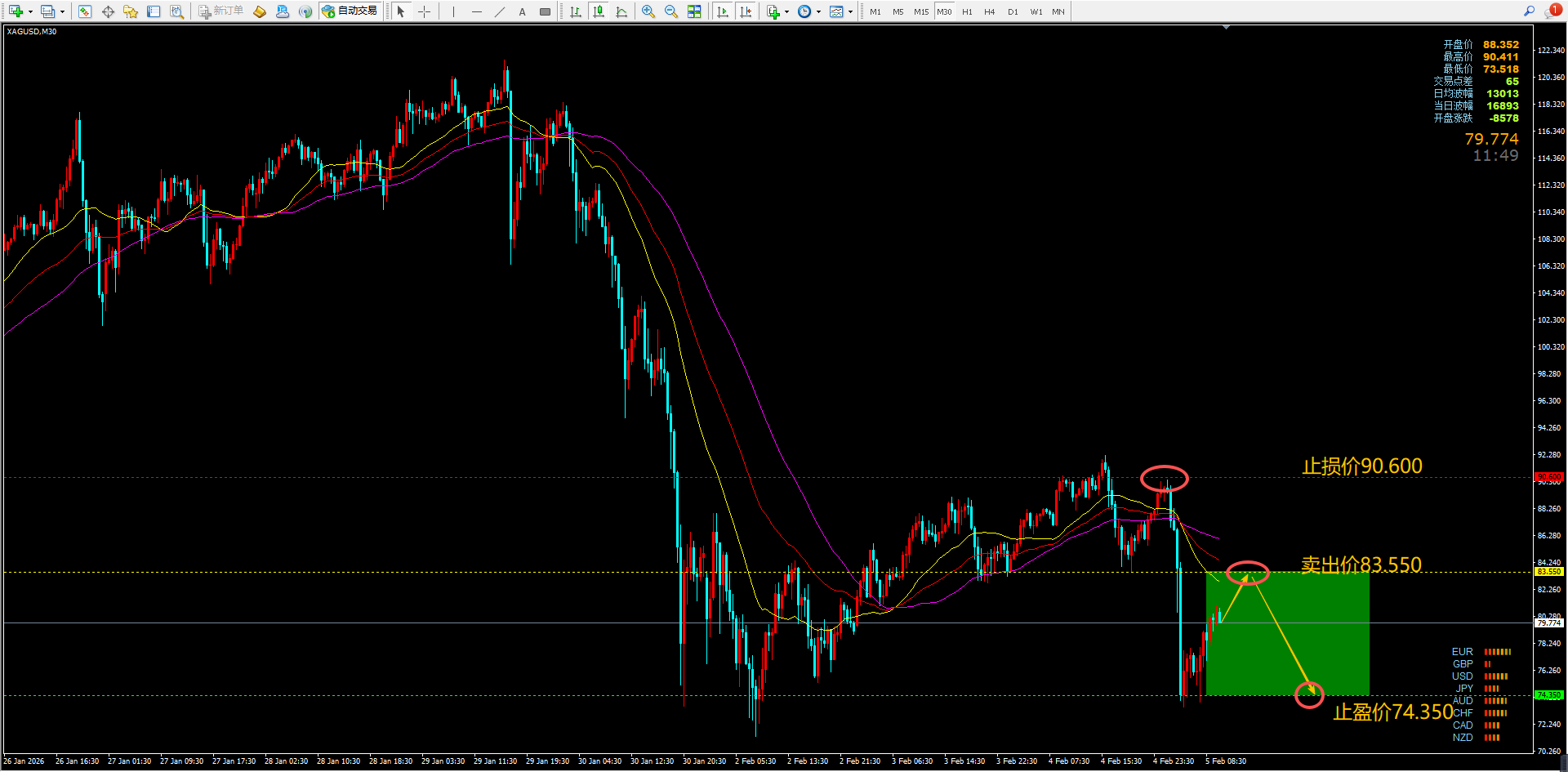Viewport: 1568px width, 772px height.
Task: Select the horizontal line drawing tool
Action: point(477,11)
